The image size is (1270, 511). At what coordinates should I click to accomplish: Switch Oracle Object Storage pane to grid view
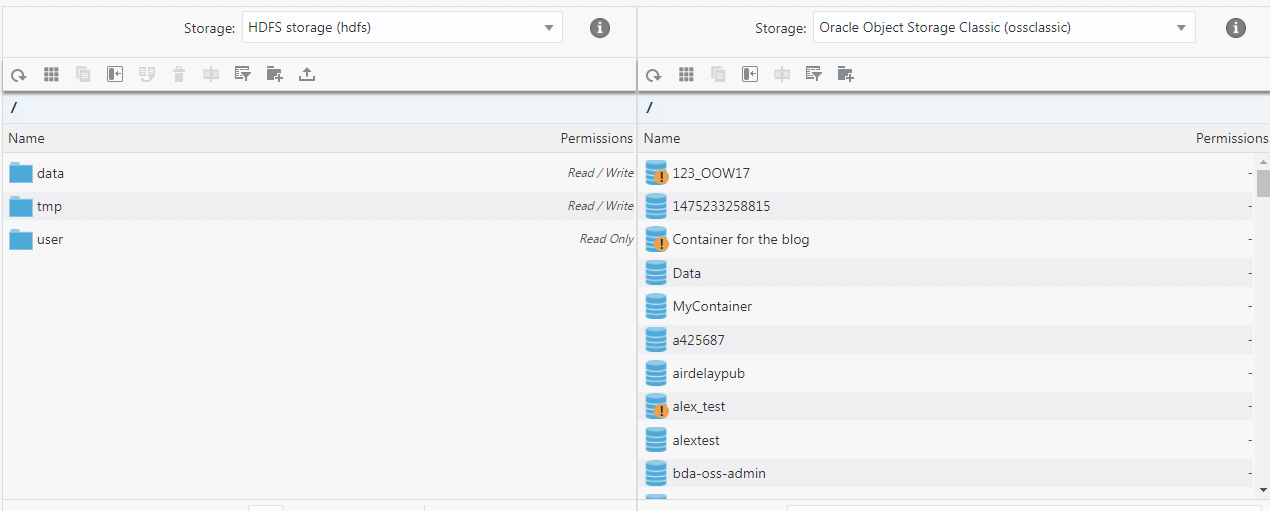[686, 74]
